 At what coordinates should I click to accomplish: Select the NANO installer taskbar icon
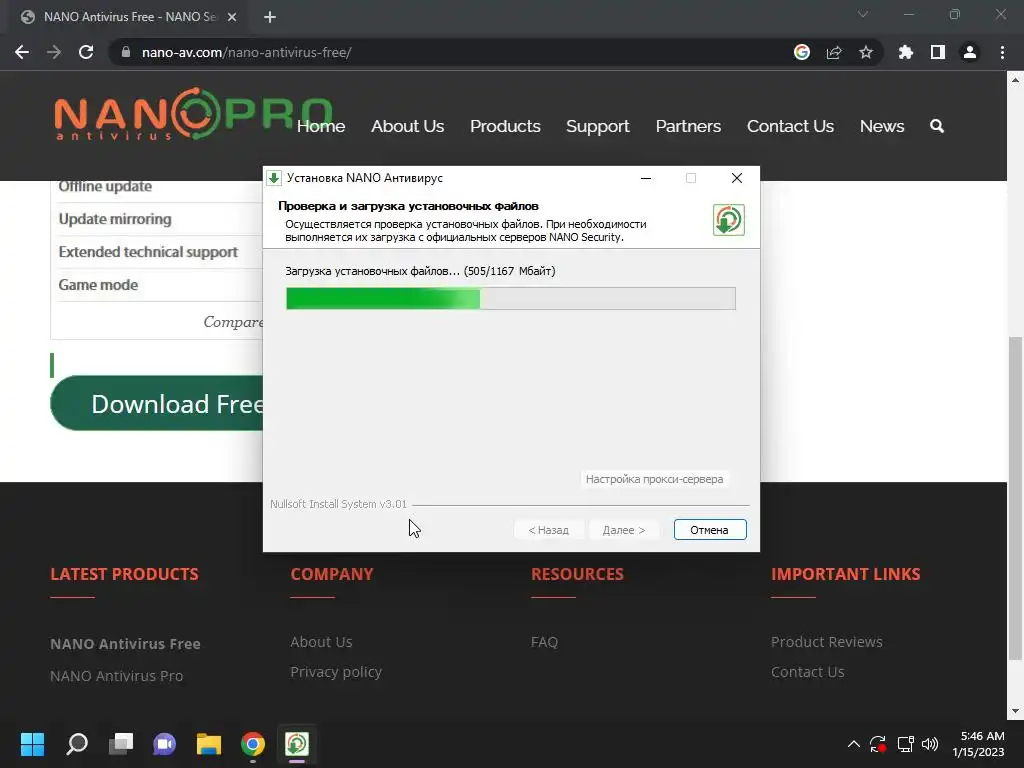296,744
